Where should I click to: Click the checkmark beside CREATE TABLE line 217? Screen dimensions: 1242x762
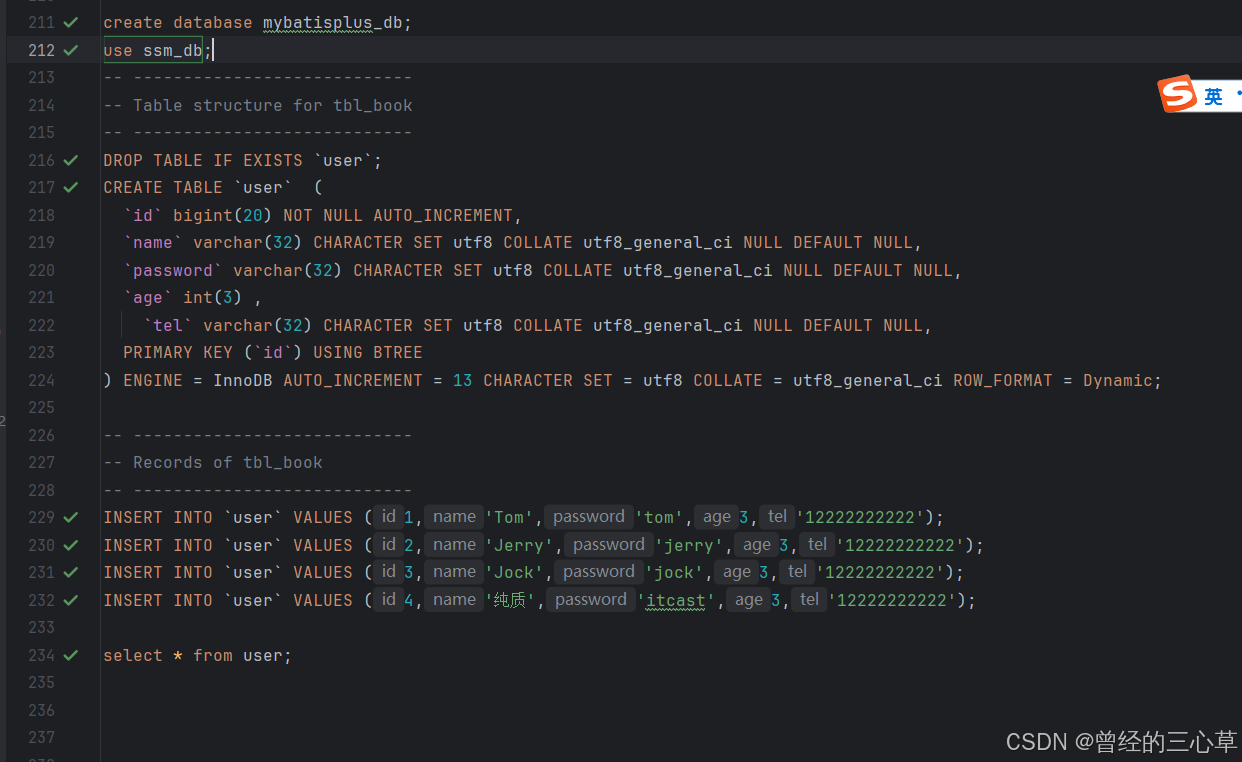(x=70, y=187)
